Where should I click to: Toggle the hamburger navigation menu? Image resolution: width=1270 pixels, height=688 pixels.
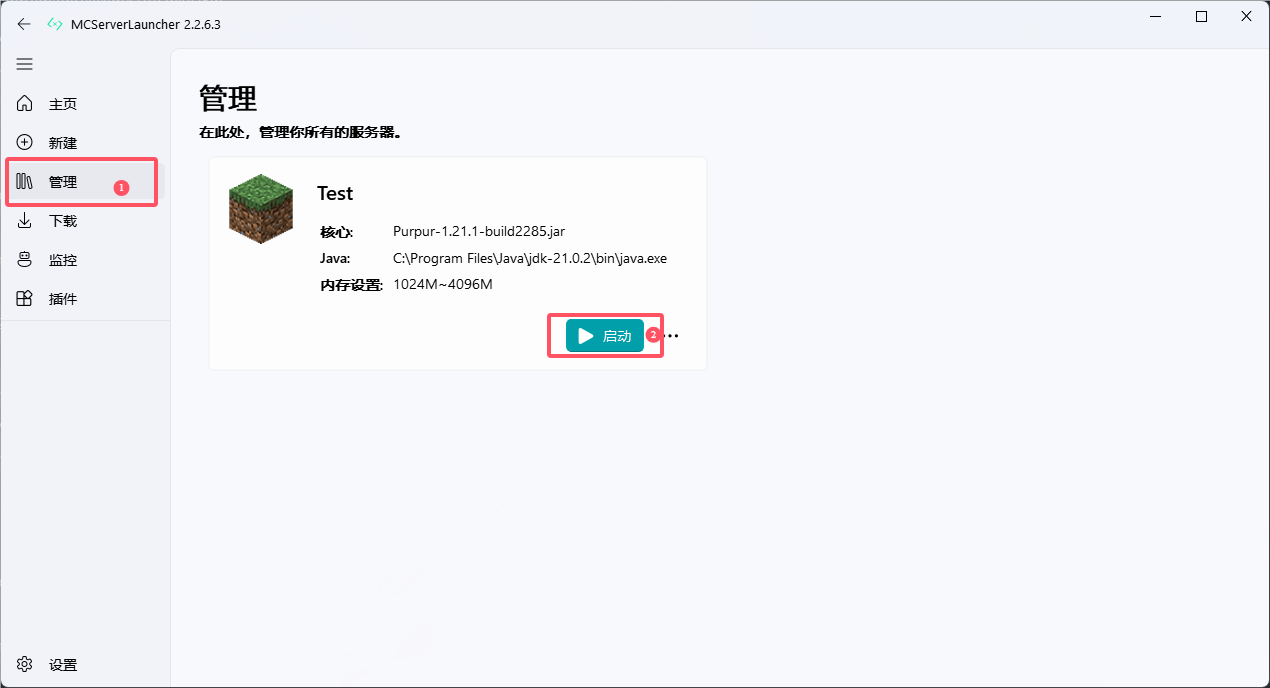pyautogui.click(x=24, y=64)
